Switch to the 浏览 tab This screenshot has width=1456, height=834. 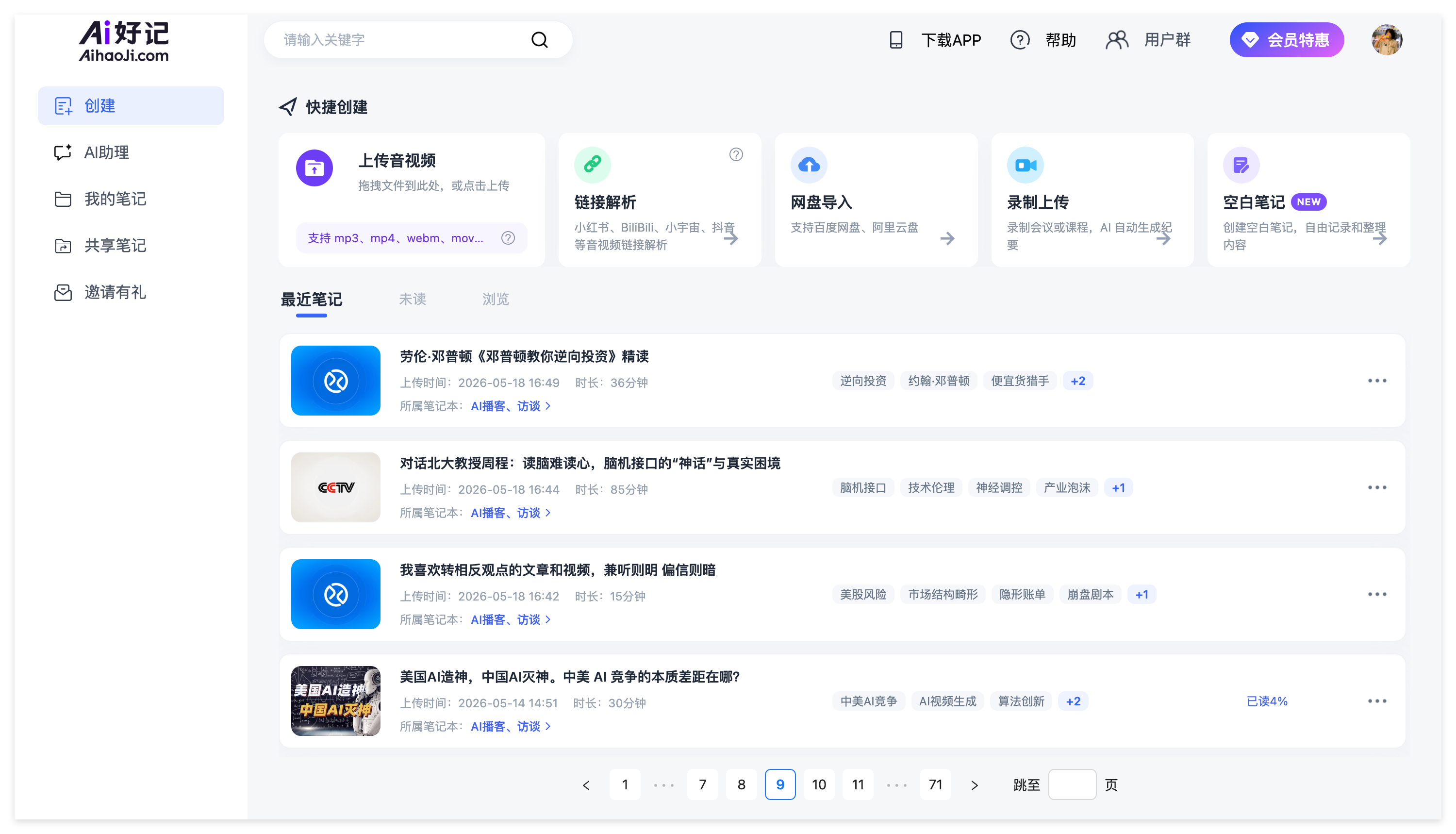(495, 299)
